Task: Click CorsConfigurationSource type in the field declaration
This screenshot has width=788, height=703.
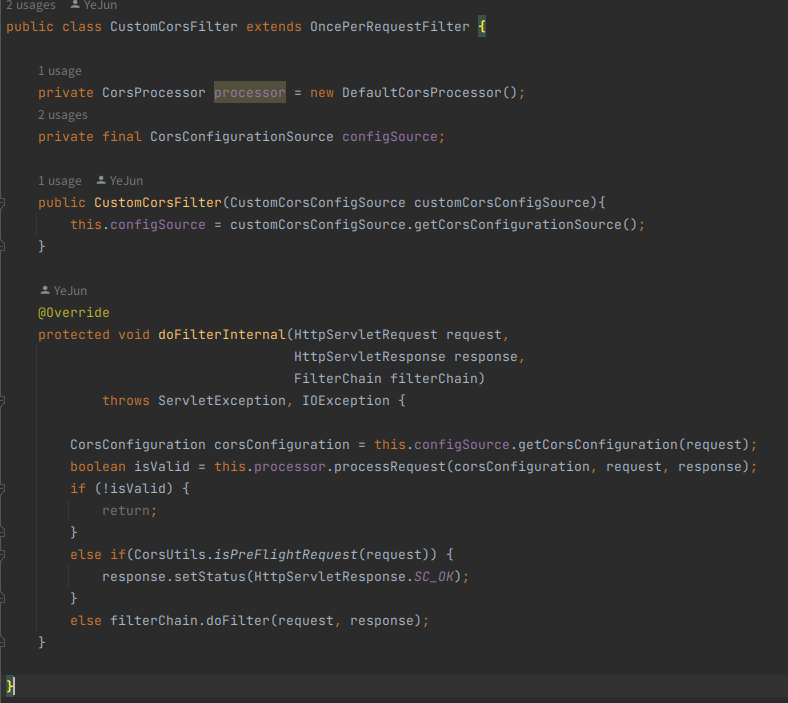Action: click(242, 137)
